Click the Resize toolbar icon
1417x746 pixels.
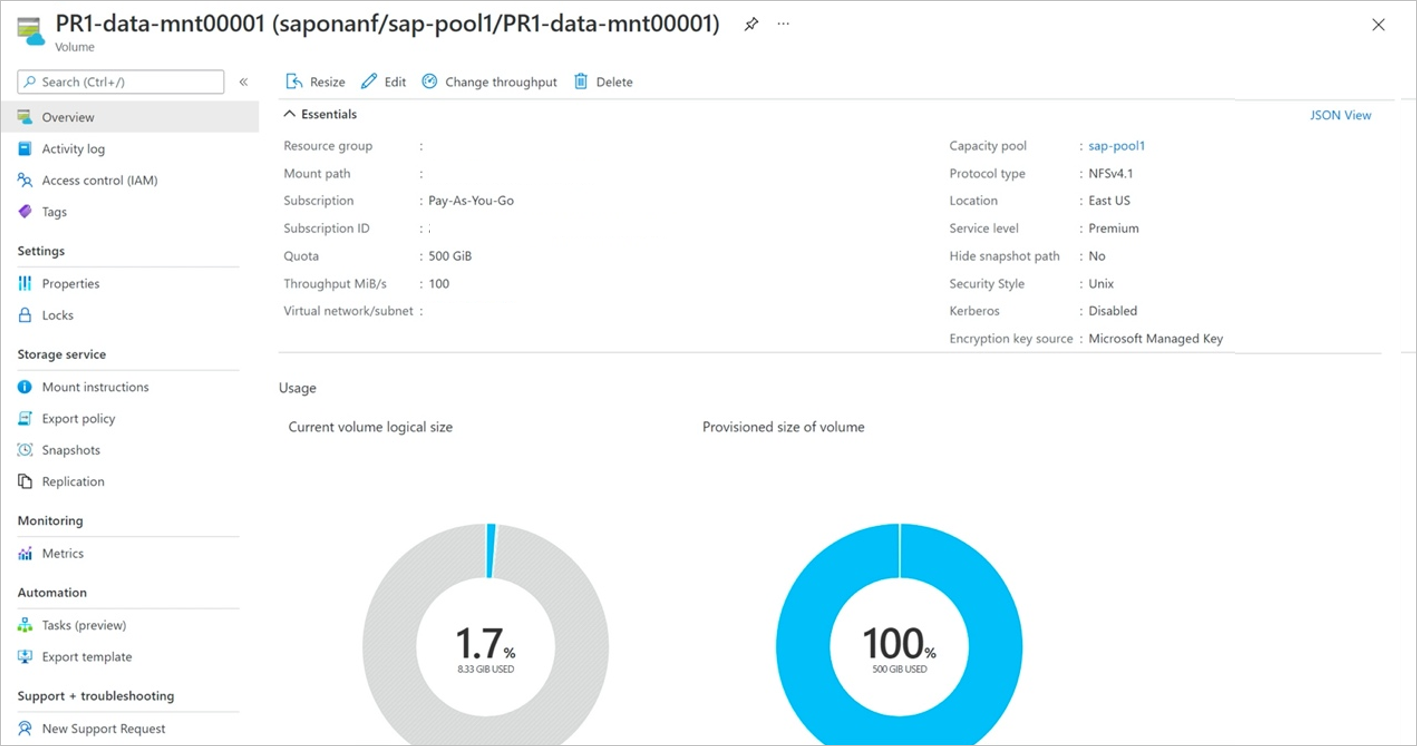[294, 82]
